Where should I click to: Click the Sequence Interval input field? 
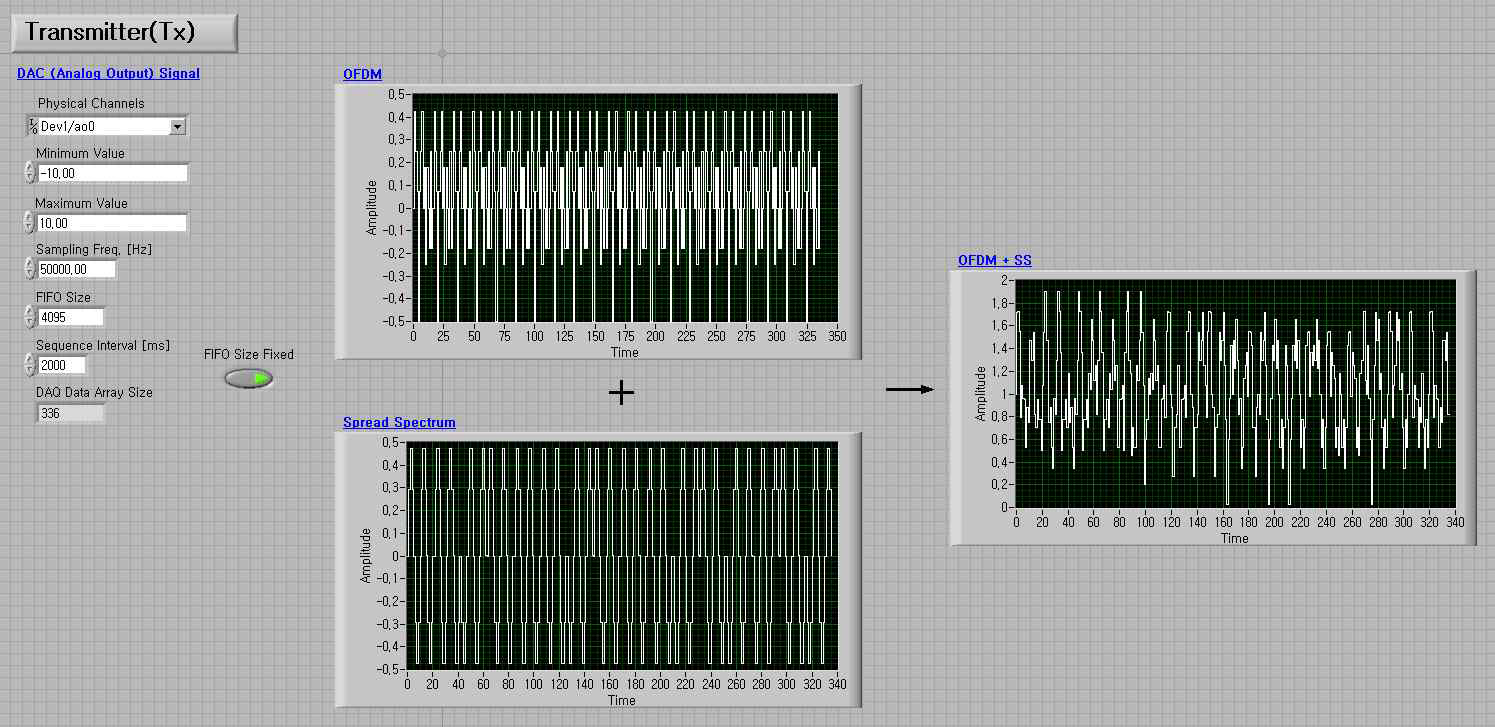61,365
